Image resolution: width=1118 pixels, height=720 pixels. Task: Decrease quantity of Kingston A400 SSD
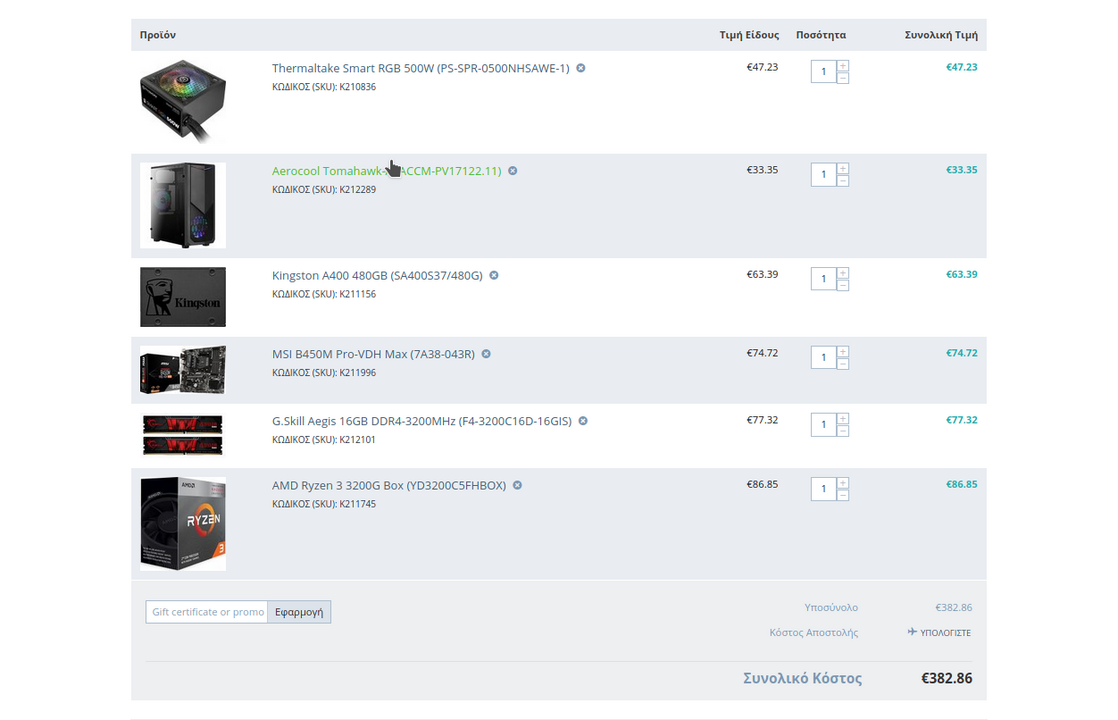pos(843,285)
